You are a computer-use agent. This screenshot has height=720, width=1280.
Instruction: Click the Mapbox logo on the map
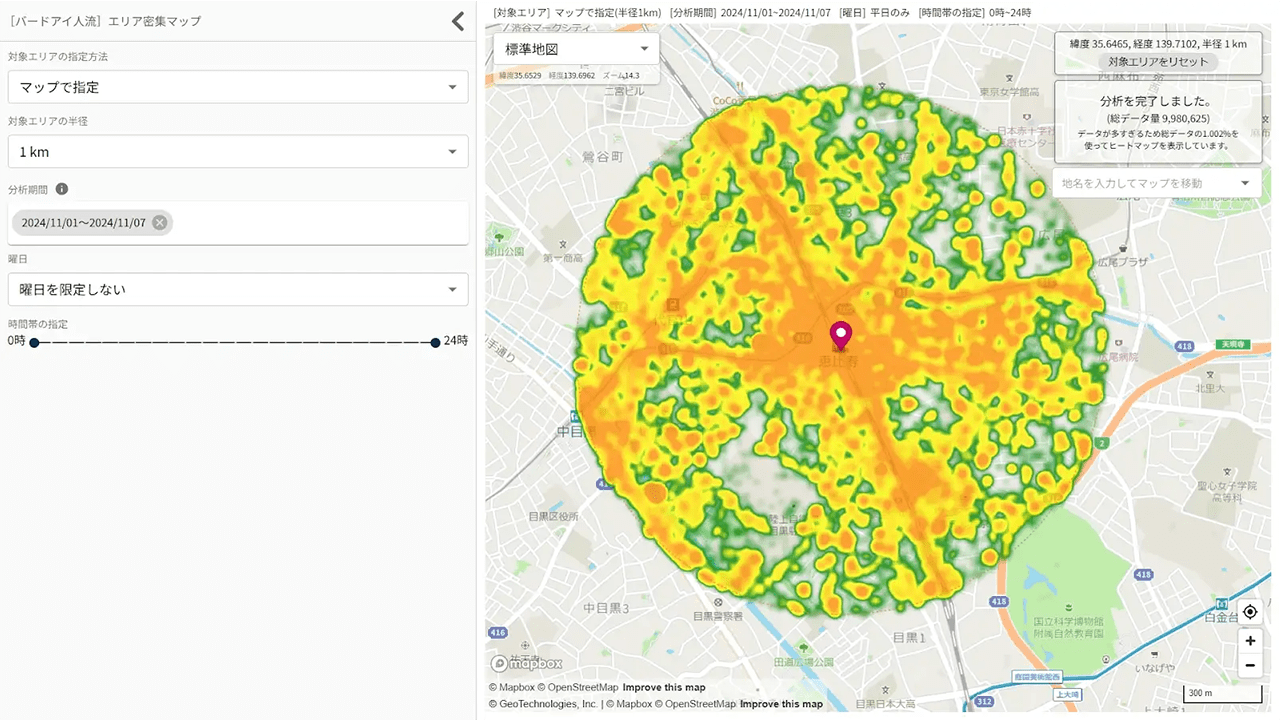[526, 663]
